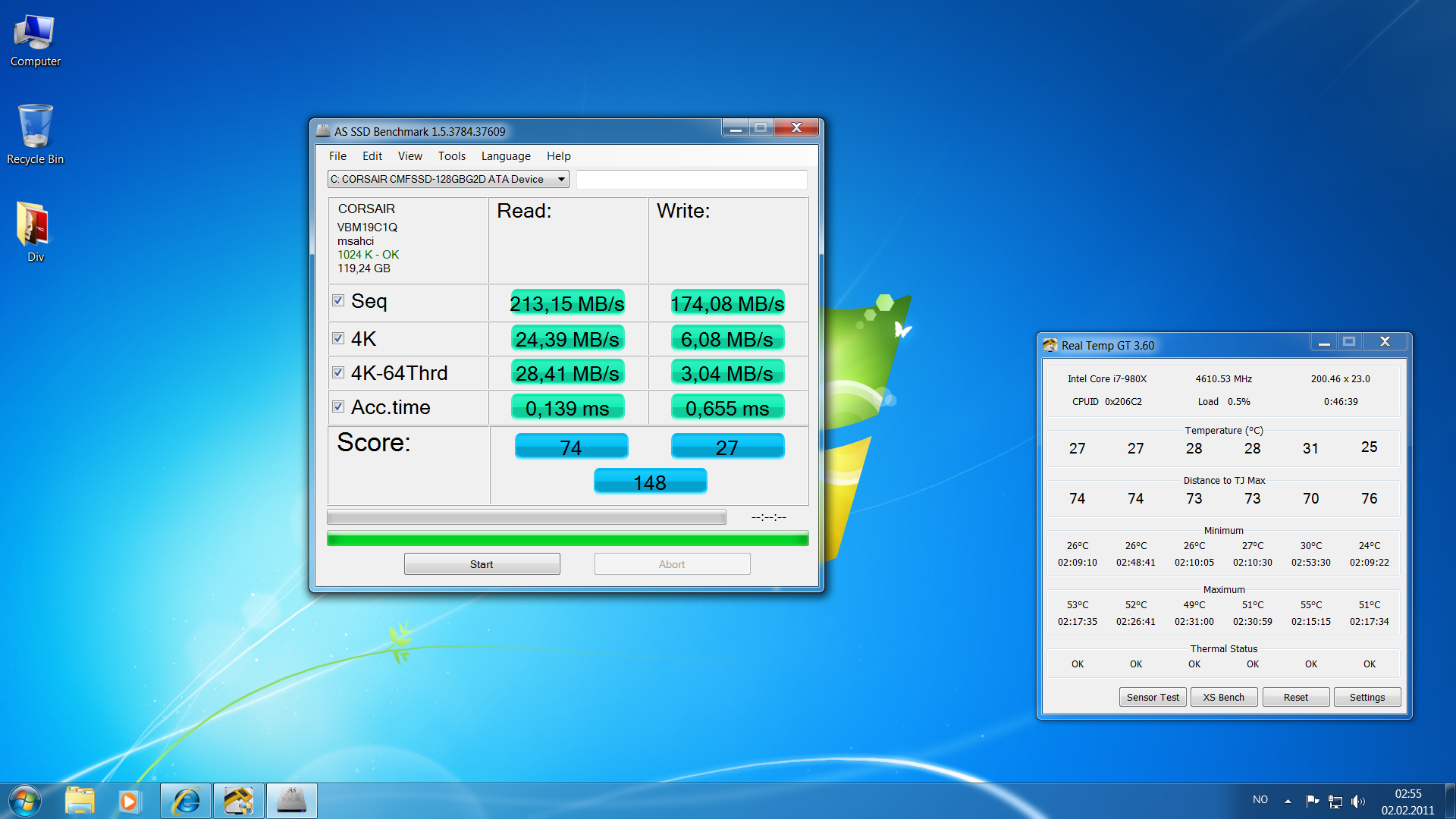Uncheck the 4K test checkbox
The width and height of the screenshot is (1456, 819).
pos(338,338)
